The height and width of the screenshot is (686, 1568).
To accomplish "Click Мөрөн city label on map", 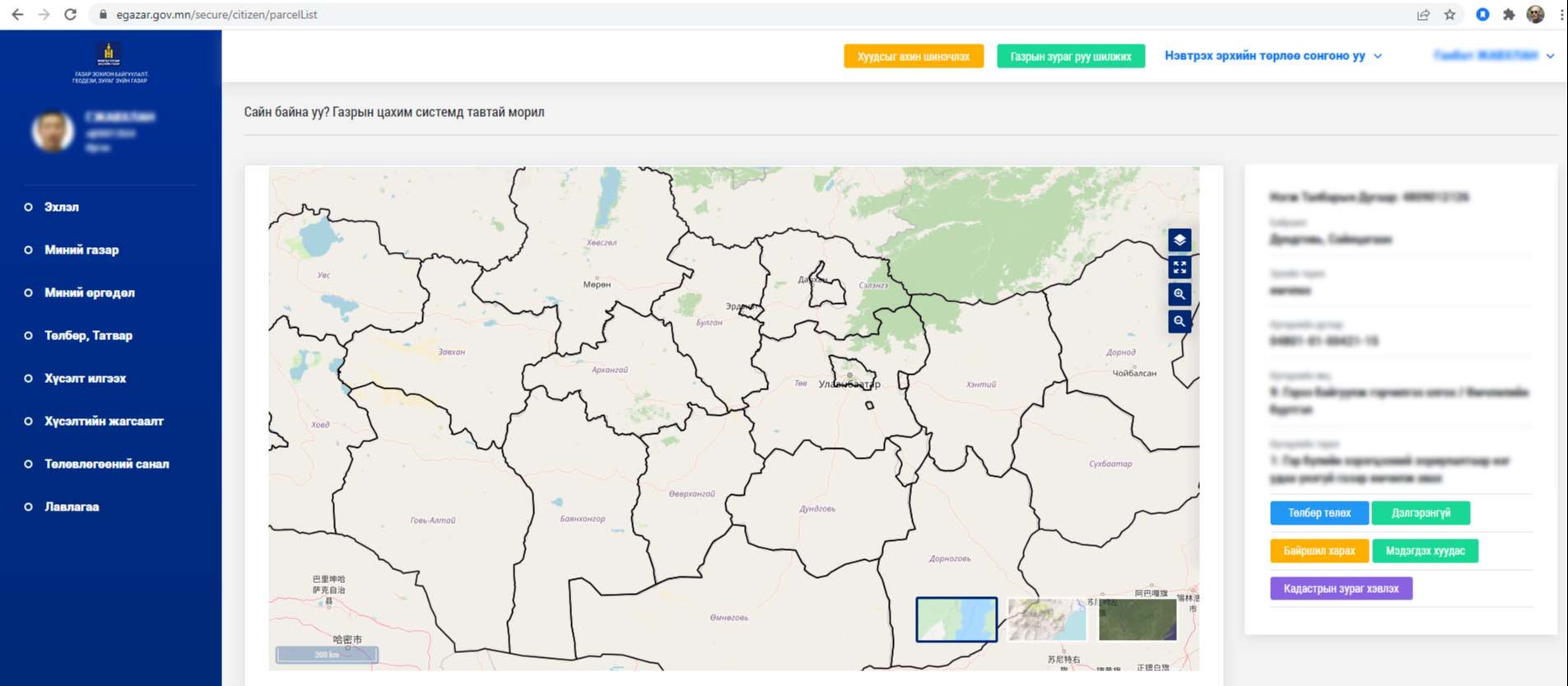I will 597,284.
